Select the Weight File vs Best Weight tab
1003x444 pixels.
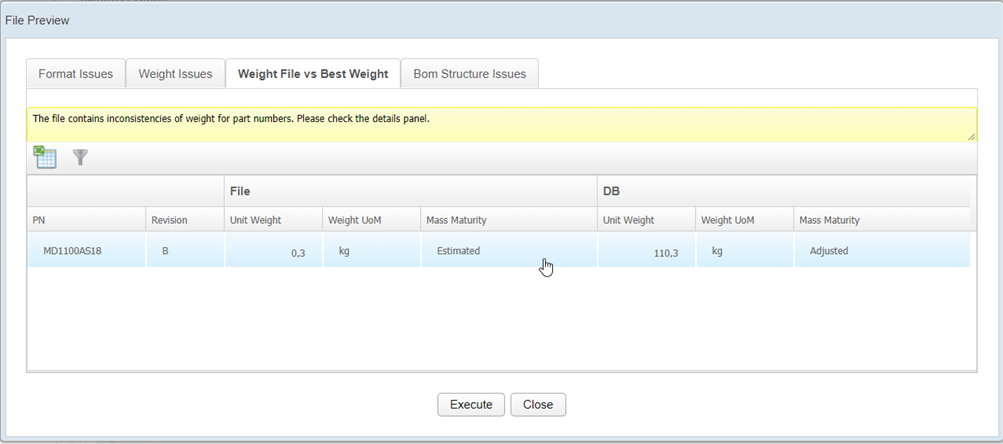pos(313,74)
